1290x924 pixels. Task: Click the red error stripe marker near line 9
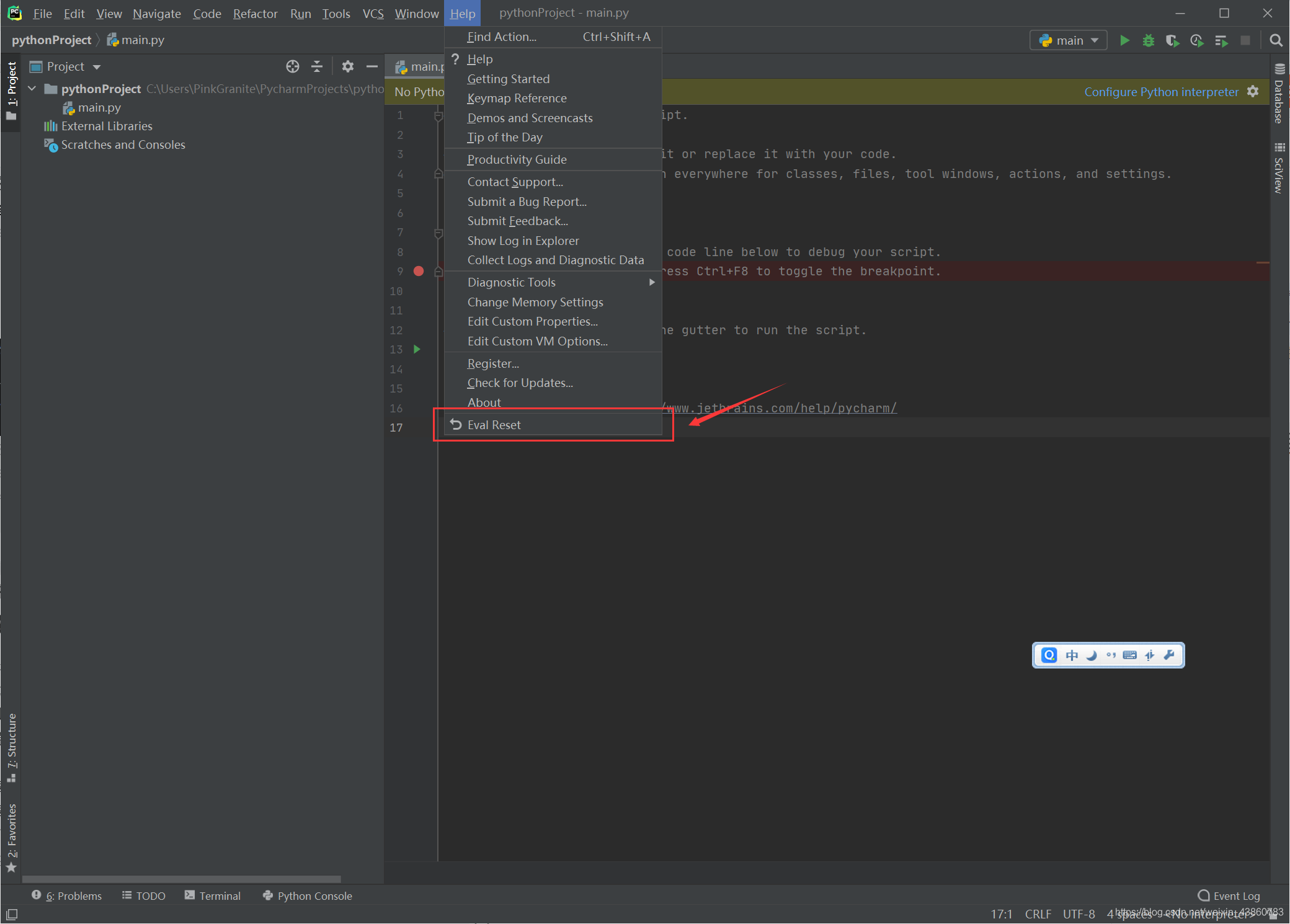(1263, 263)
